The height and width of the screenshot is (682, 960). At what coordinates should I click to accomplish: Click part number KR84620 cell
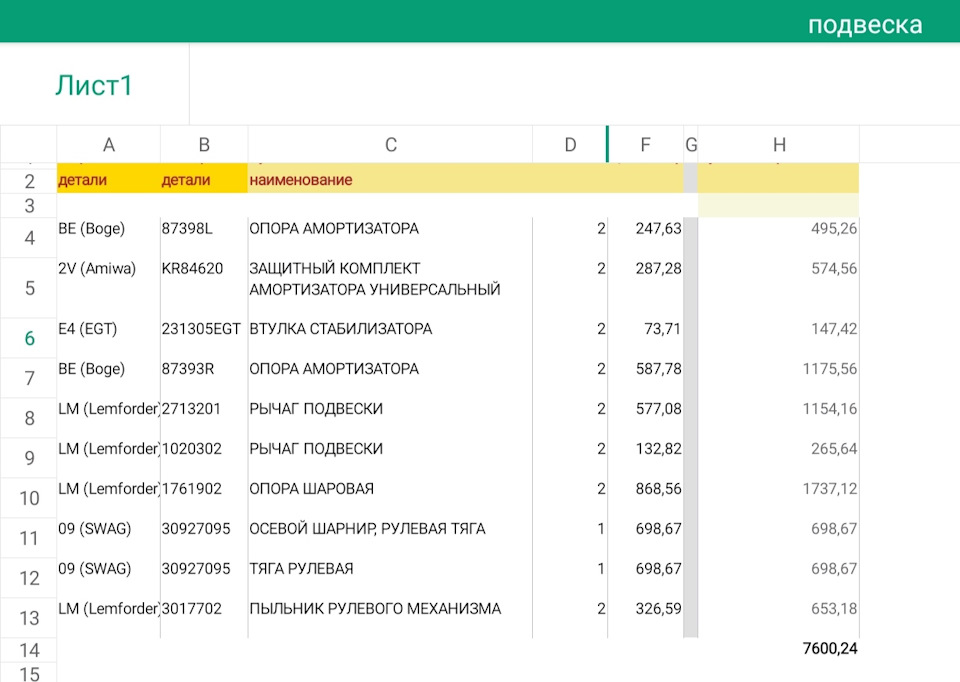point(192,269)
